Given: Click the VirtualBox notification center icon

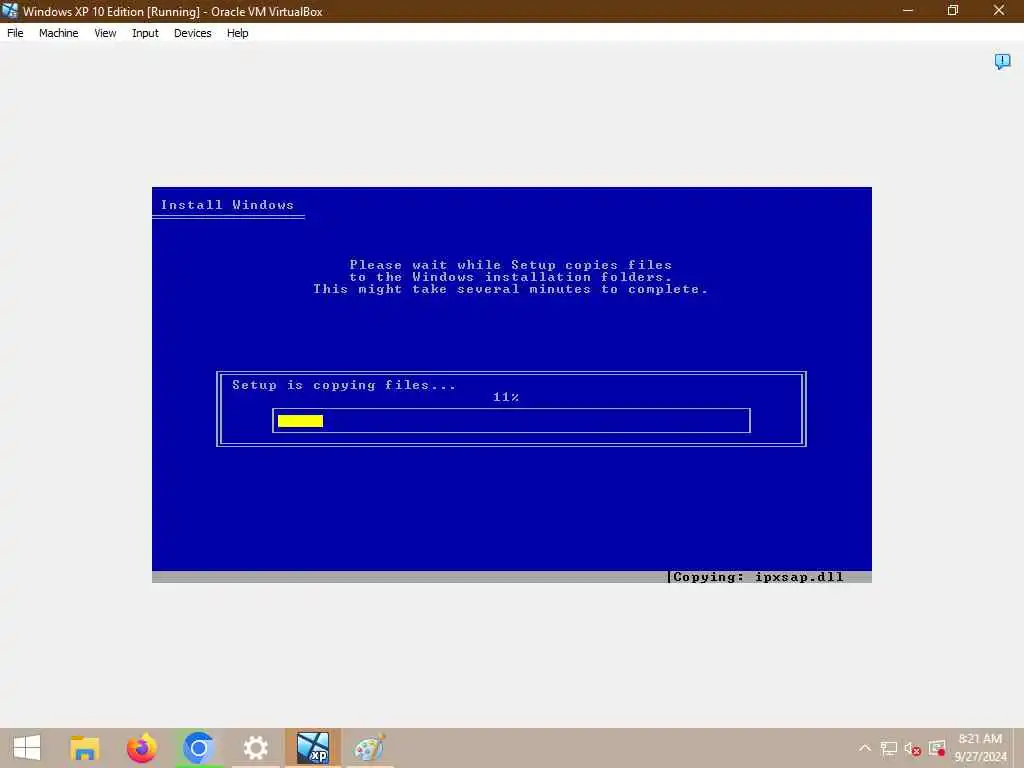Looking at the screenshot, I should (1002, 61).
